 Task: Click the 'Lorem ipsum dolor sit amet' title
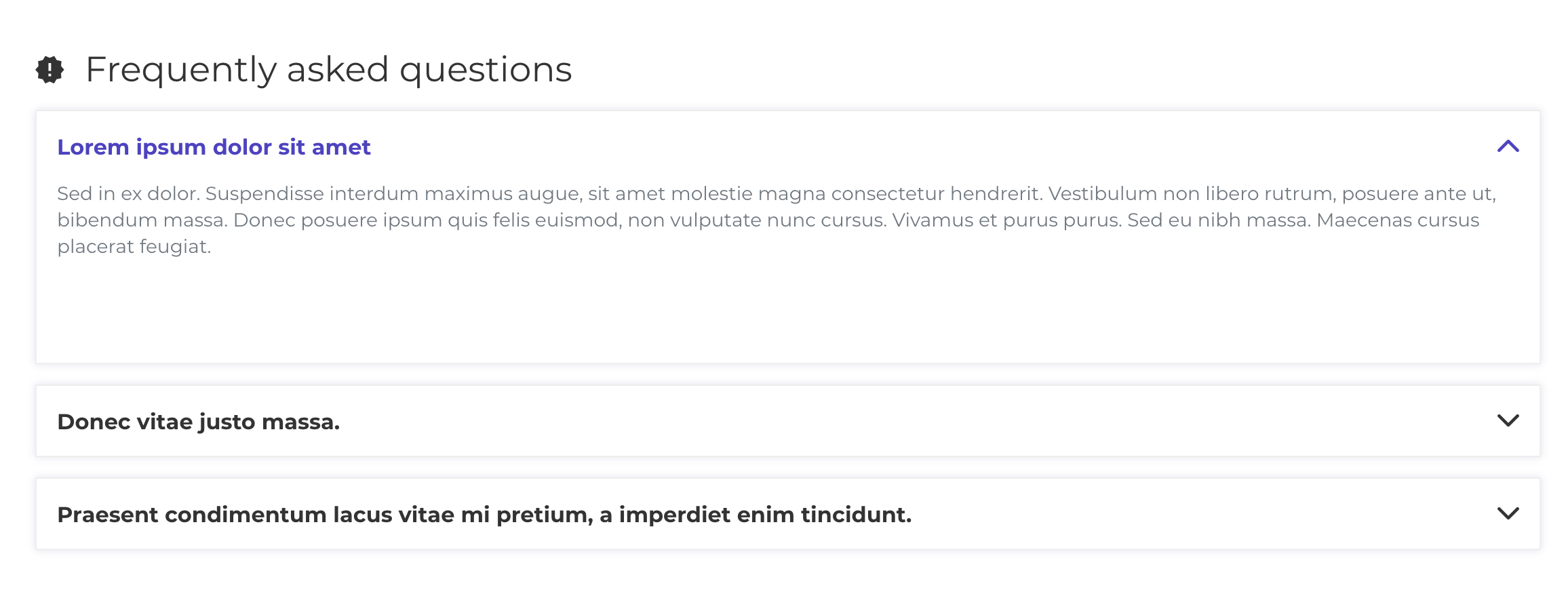coord(214,147)
